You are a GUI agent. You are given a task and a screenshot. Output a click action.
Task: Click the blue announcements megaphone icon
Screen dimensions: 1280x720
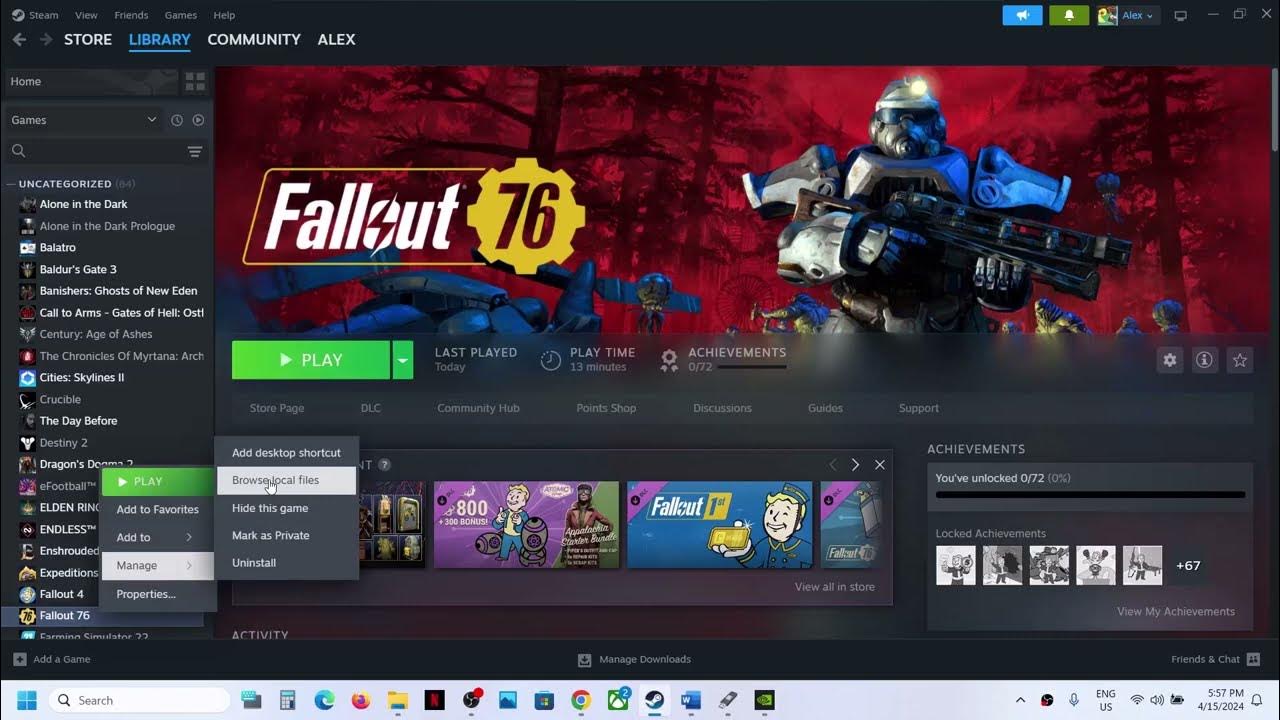[1022, 15]
